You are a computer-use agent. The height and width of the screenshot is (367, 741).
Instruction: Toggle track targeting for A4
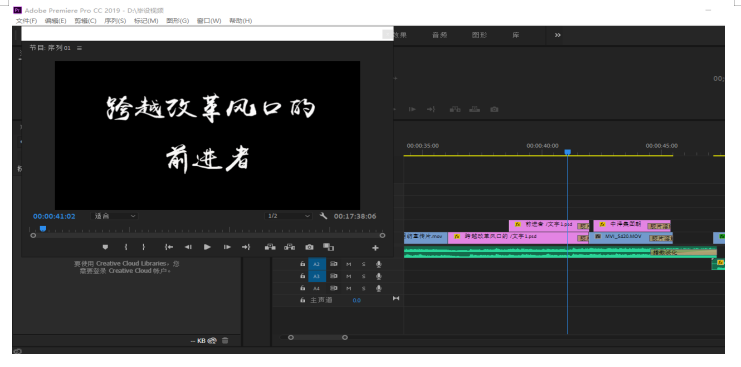[x=317, y=288]
